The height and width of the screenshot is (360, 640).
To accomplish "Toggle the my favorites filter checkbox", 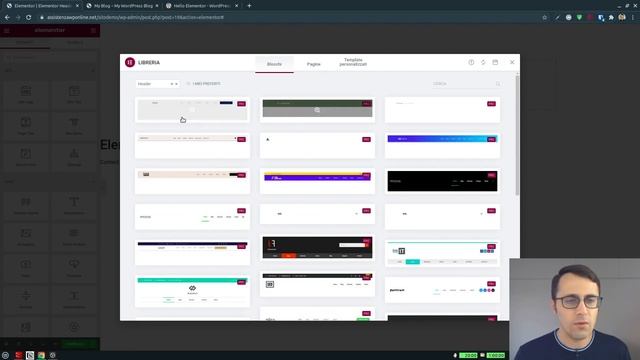I will (x=189, y=84).
